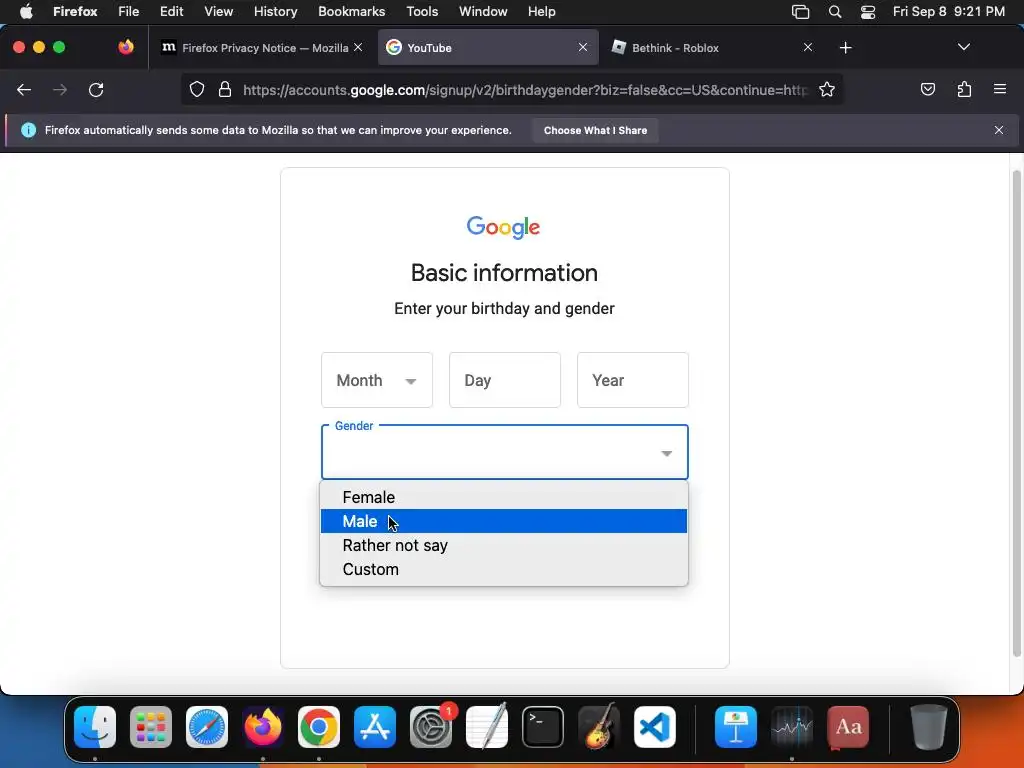Launch Safari from the Dock
1024x768 pixels.
[x=207, y=727]
